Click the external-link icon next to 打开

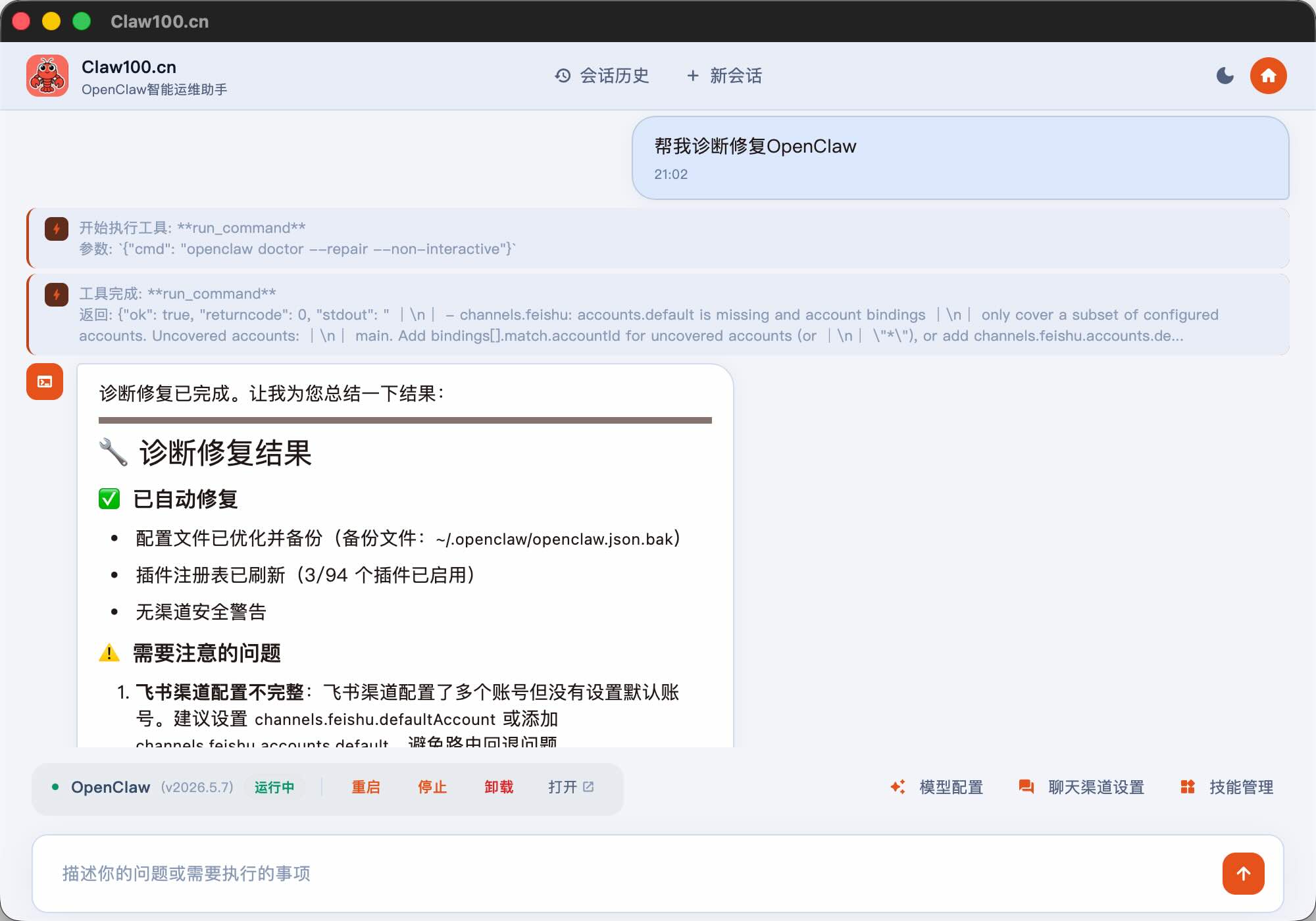(588, 787)
